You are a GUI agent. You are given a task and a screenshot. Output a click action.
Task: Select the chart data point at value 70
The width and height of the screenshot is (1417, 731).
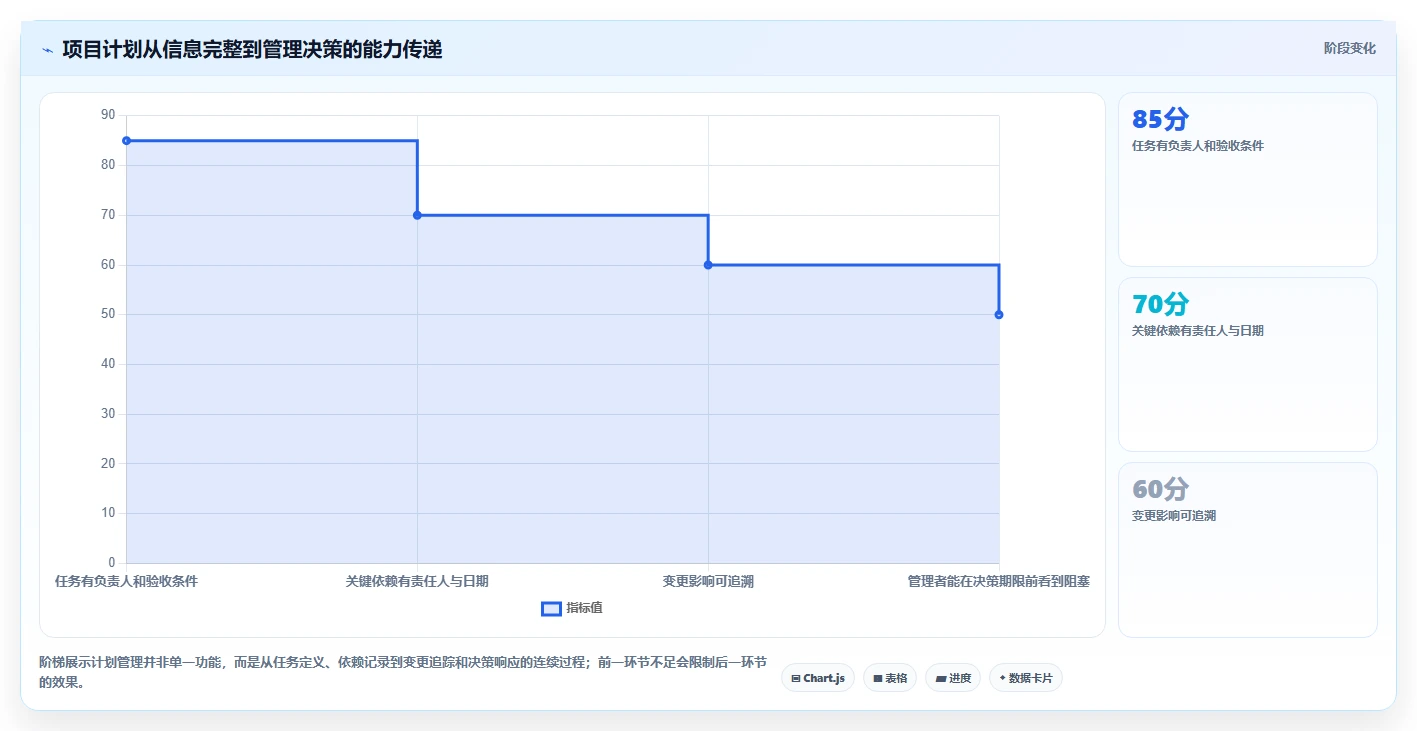pyautogui.click(x=417, y=215)
